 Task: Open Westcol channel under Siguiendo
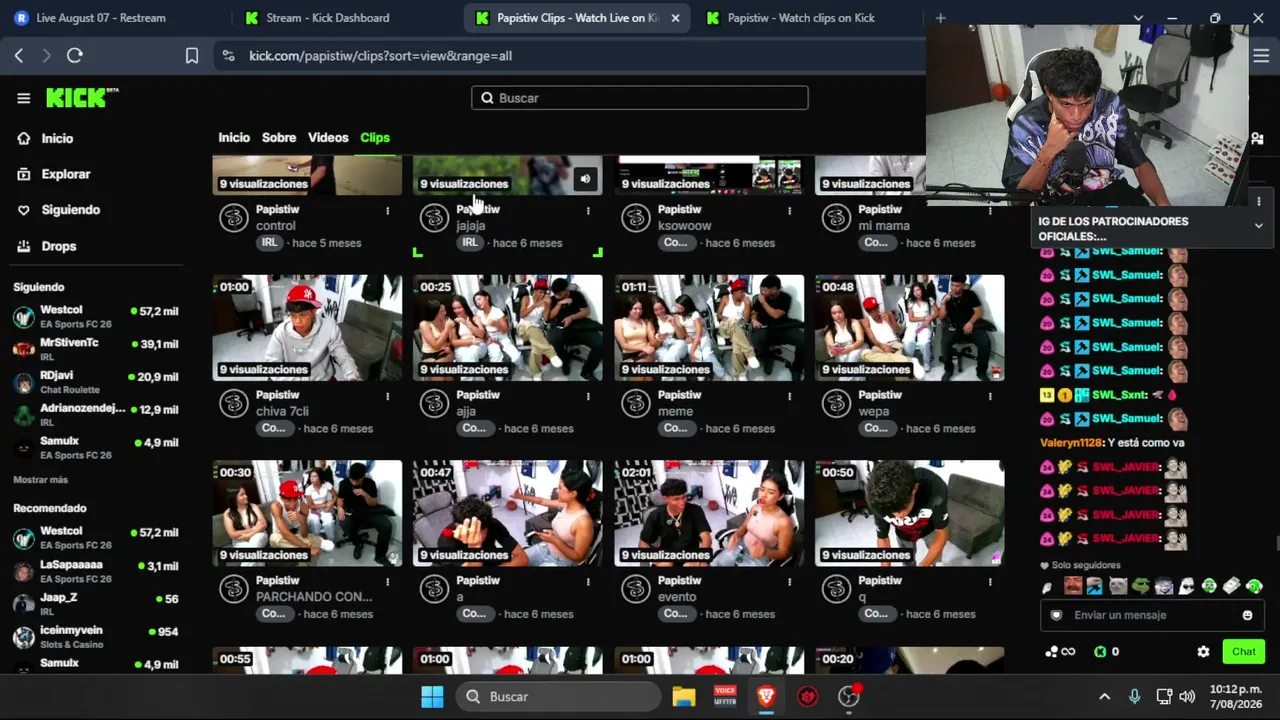96,317
